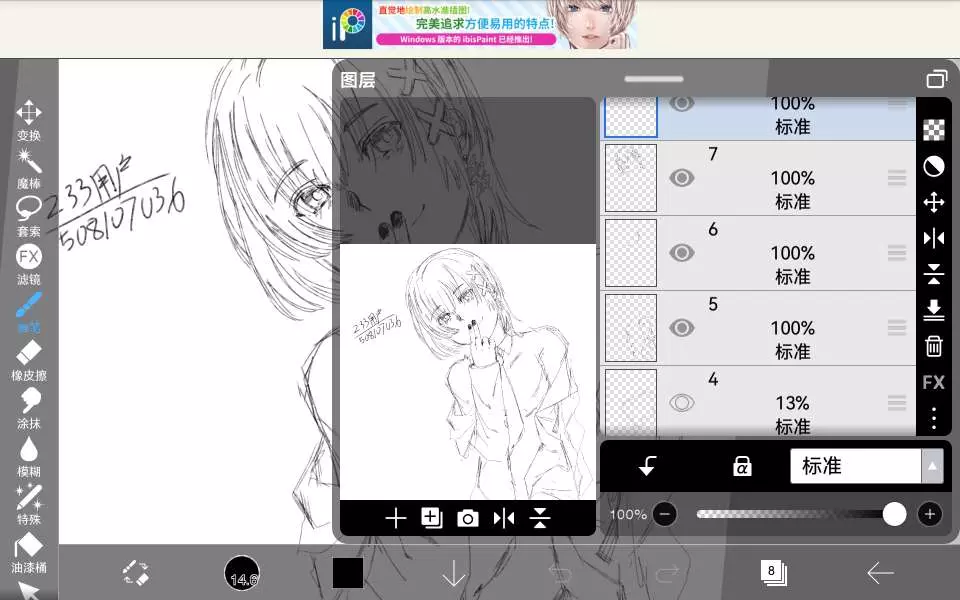Image resolution: width=960 pixels, height=600 pixels.
Task: Expand blend mode list arrow
Action: (932, 467)
